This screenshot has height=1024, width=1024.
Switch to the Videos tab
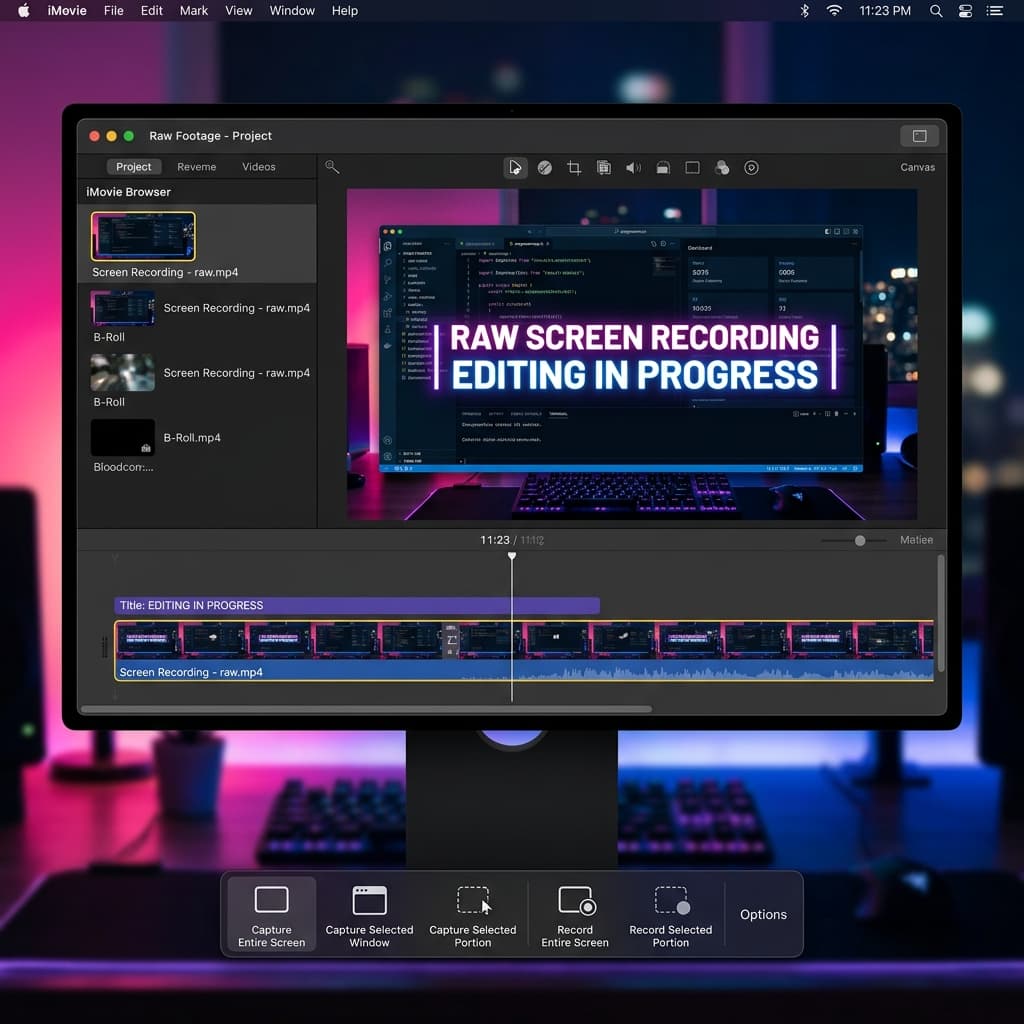(x=258, y=166)
